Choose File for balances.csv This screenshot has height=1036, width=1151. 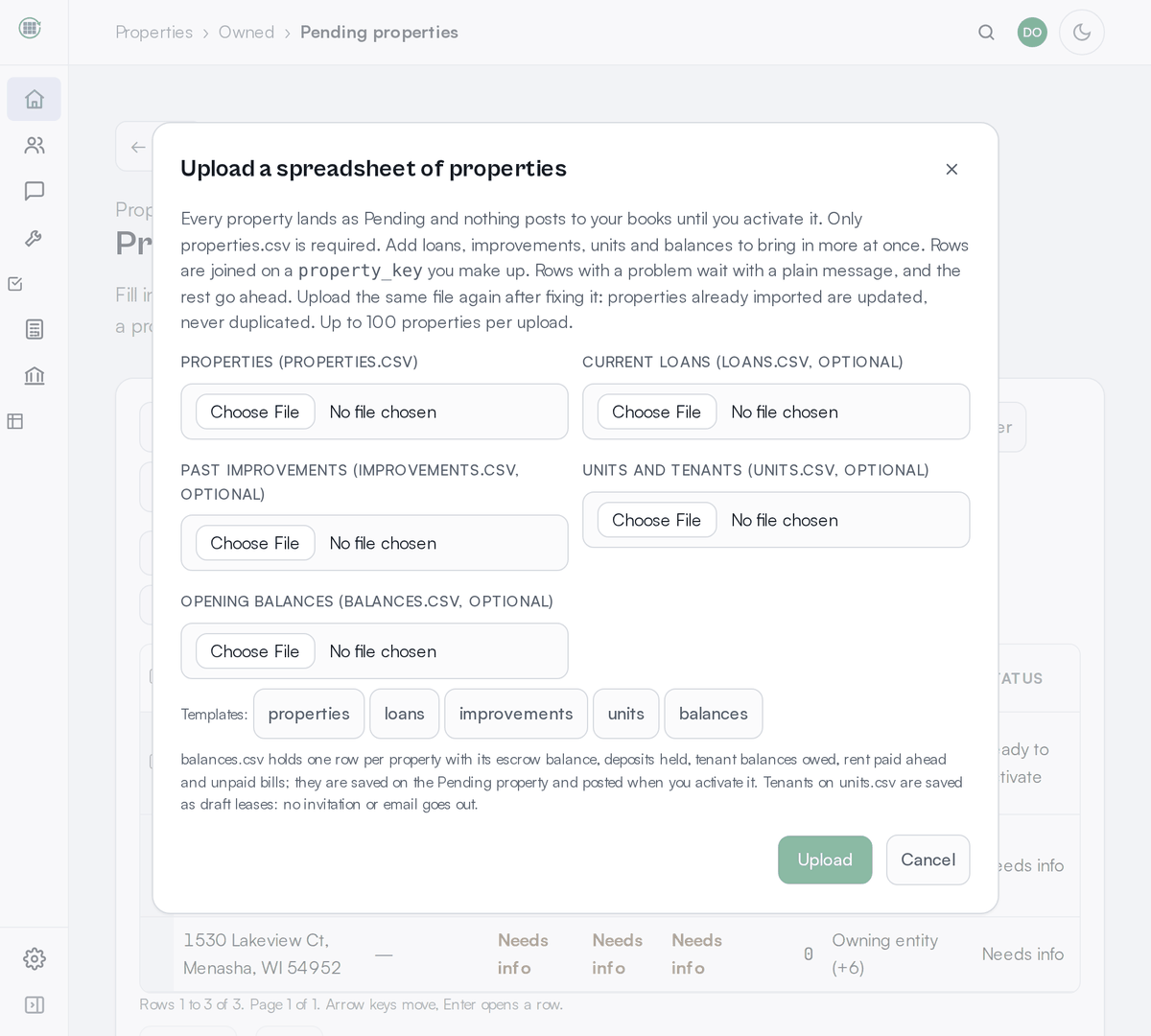click(x=255, y=651)
